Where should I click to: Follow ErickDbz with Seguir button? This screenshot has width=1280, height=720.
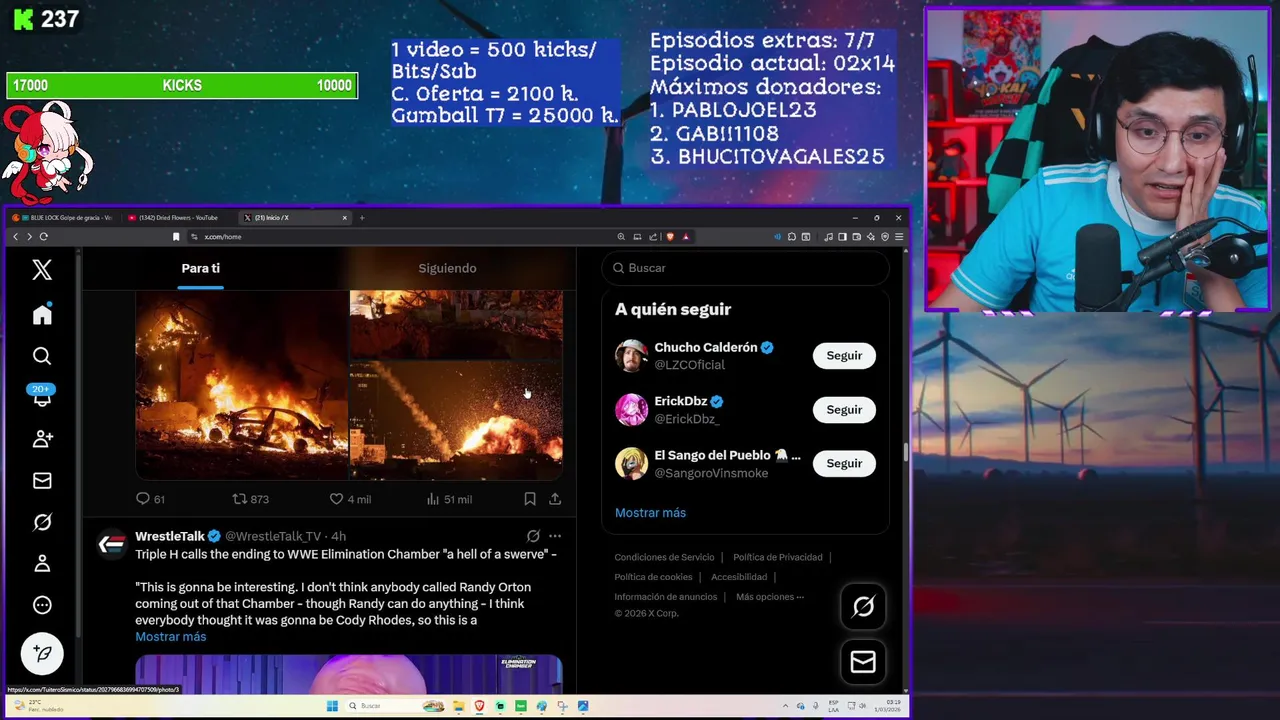pos(844,410)
